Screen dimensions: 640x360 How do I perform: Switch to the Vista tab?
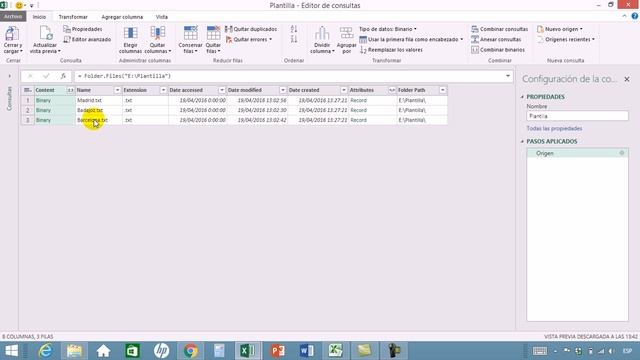tap(162, 17)
